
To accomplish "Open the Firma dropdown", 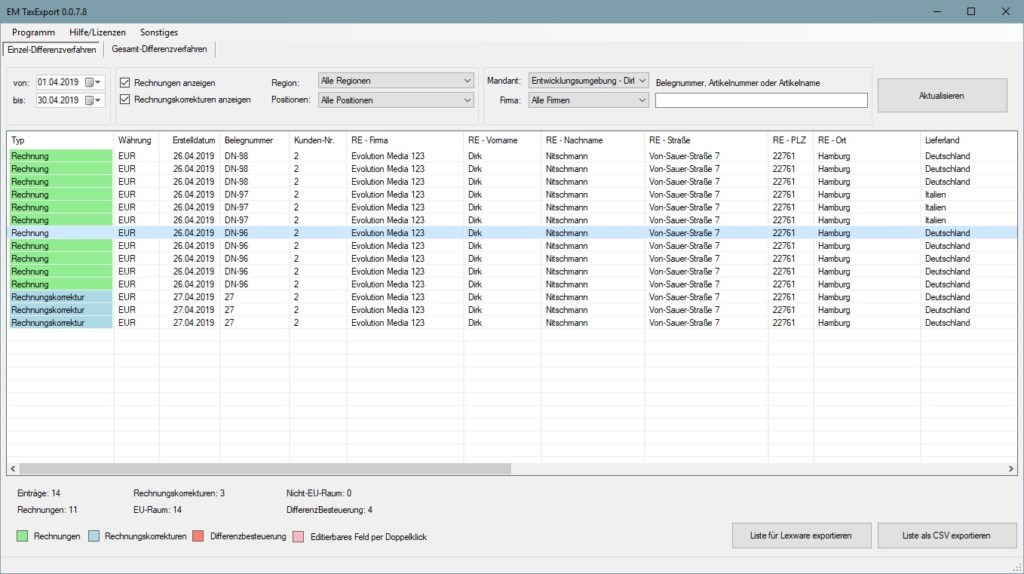I will pyautogui.click(x=588, y=100).
